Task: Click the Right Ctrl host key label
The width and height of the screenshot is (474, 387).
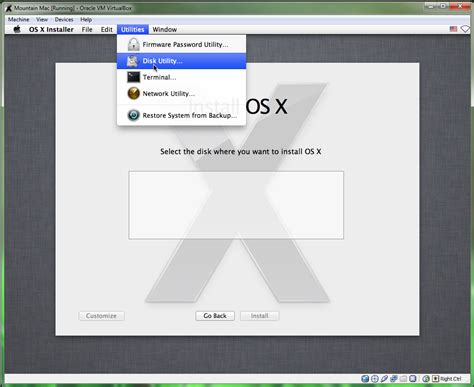Action: point(451,379)
